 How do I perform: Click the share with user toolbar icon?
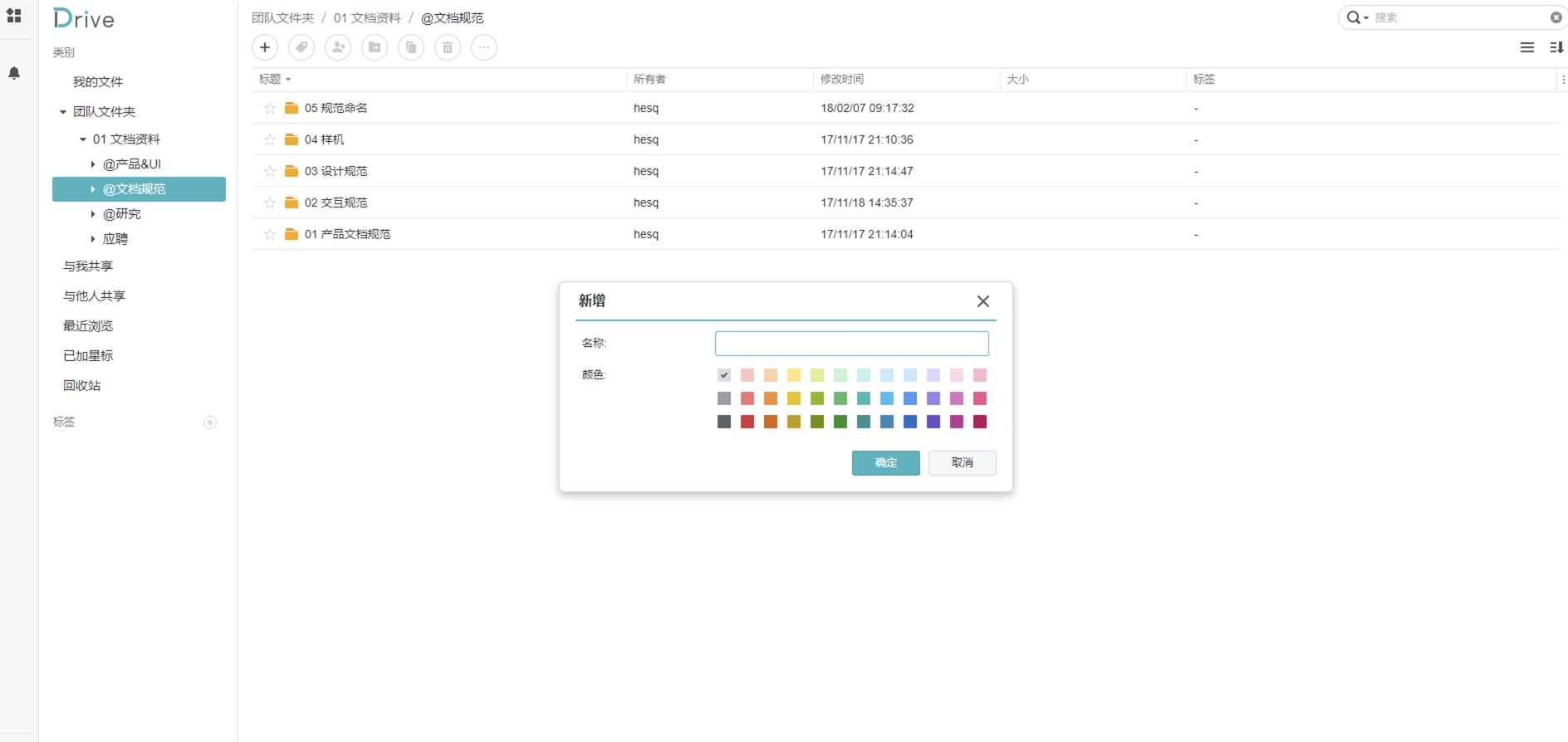point(338,47)
